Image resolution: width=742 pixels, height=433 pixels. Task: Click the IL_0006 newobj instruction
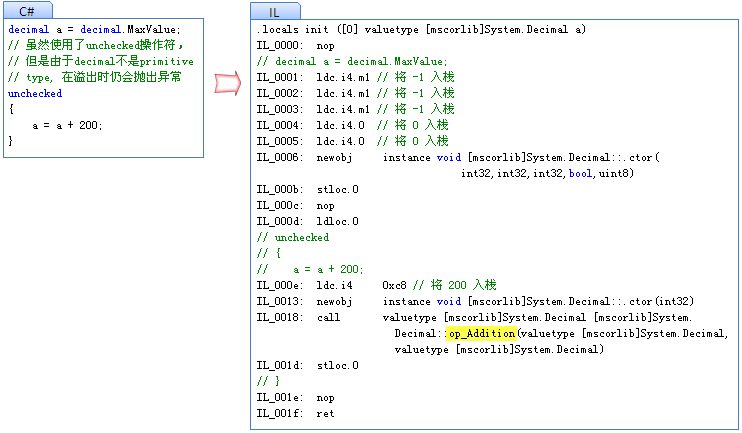458,157
